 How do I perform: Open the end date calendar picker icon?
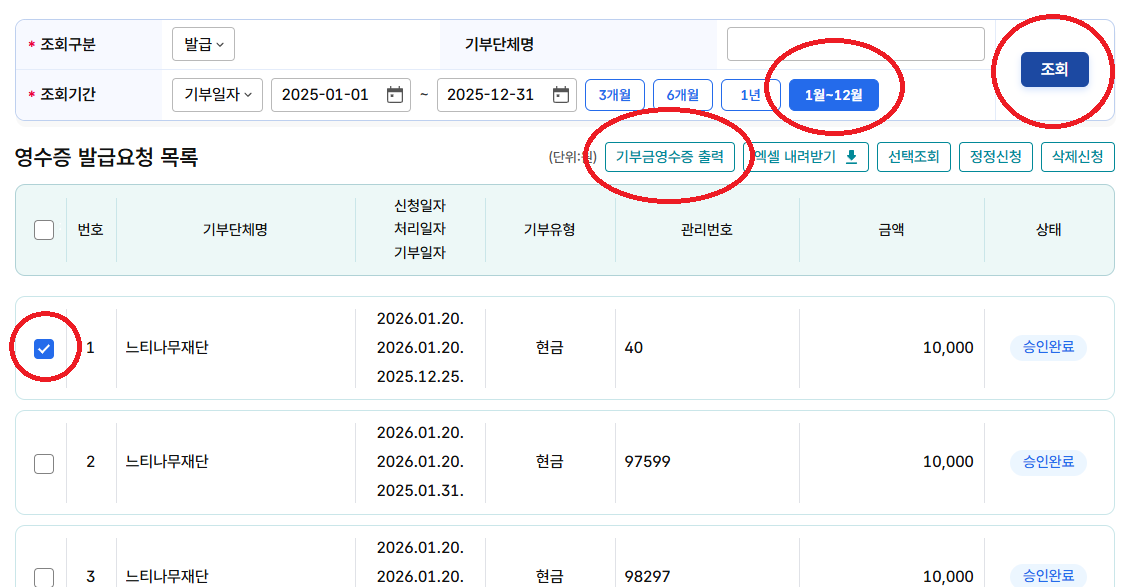click(561, 95)
